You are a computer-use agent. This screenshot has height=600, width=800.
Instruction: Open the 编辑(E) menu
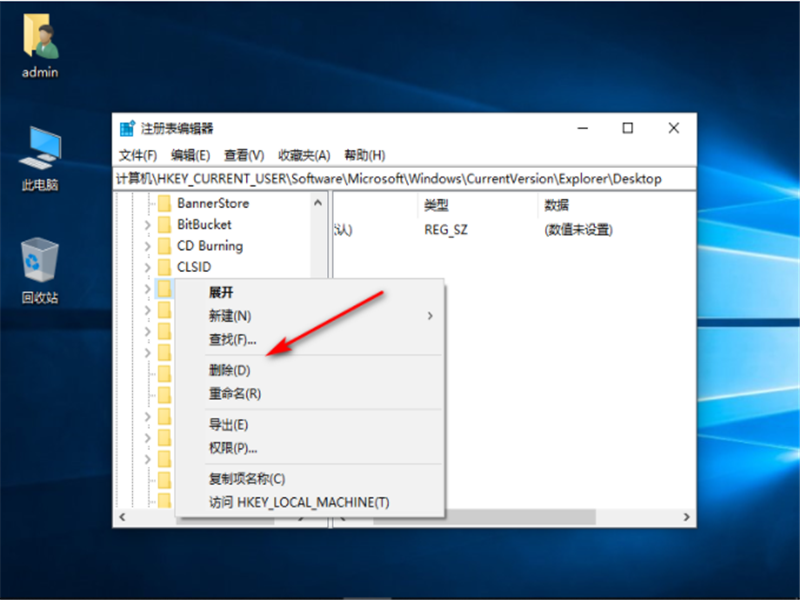[x=188, y=154]
